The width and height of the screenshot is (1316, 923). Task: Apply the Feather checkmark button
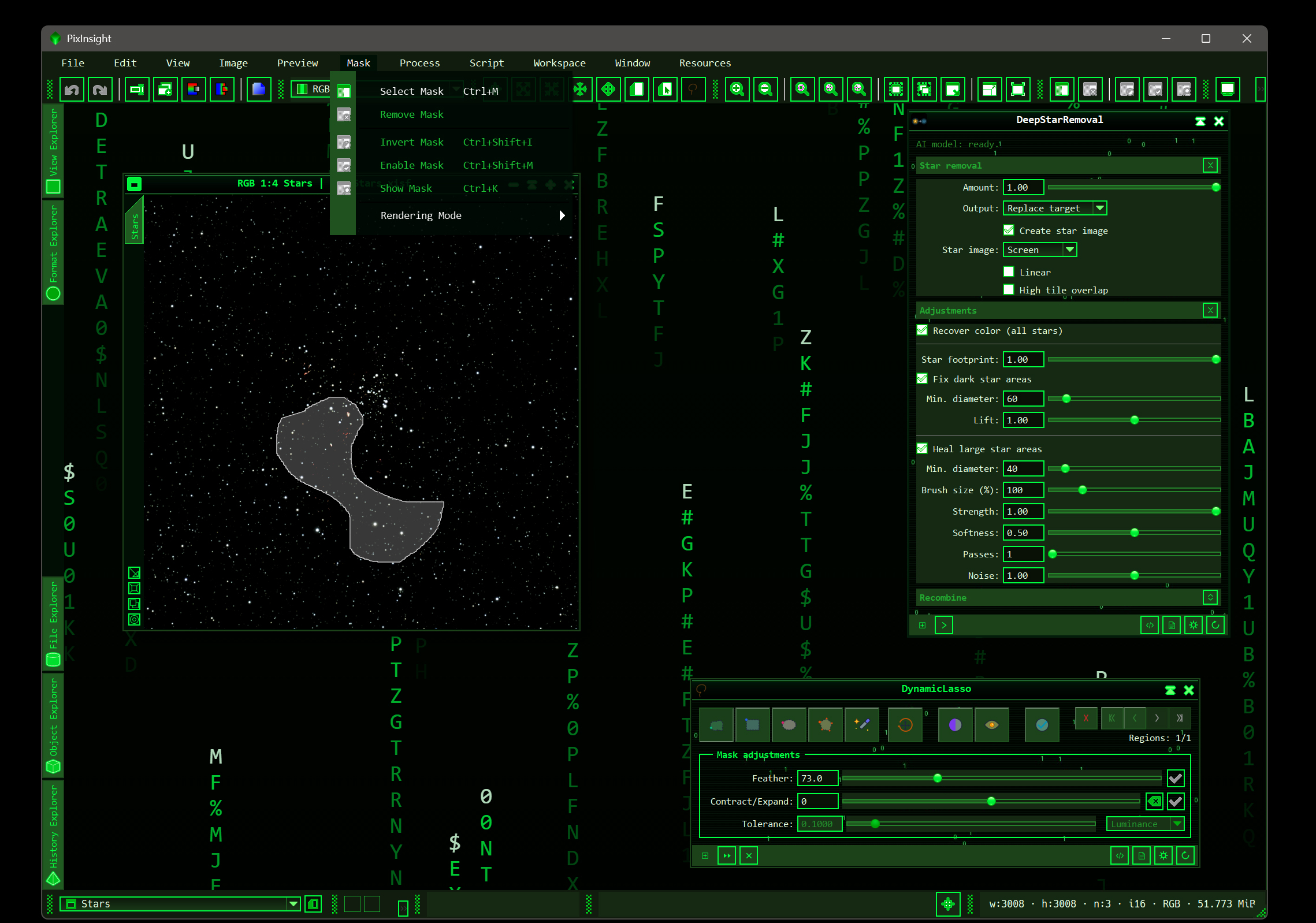[1176, 778]
